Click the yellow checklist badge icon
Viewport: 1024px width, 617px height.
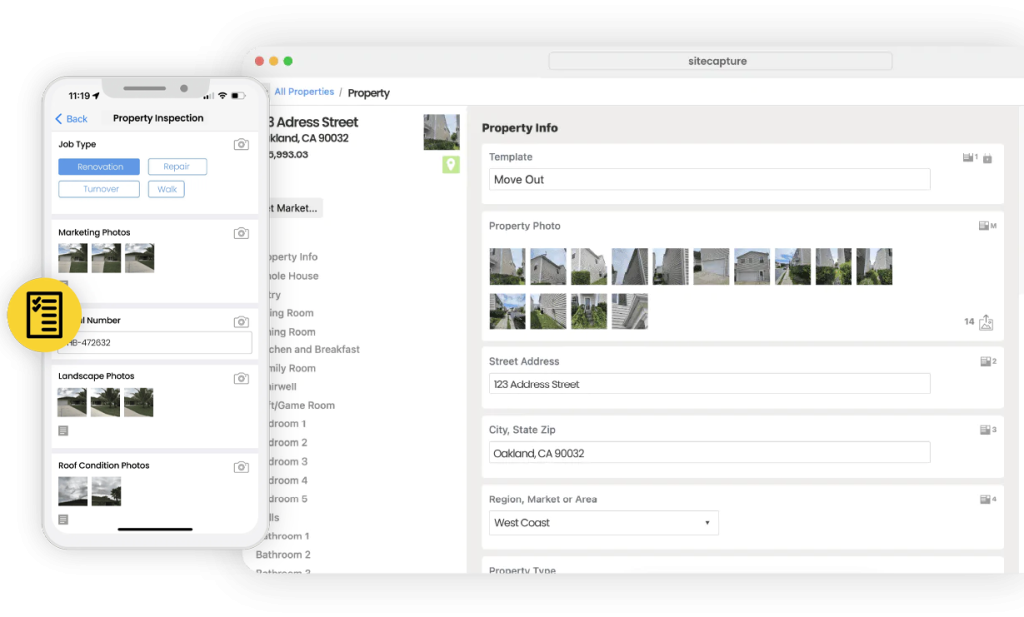click(x=44, y=315)
